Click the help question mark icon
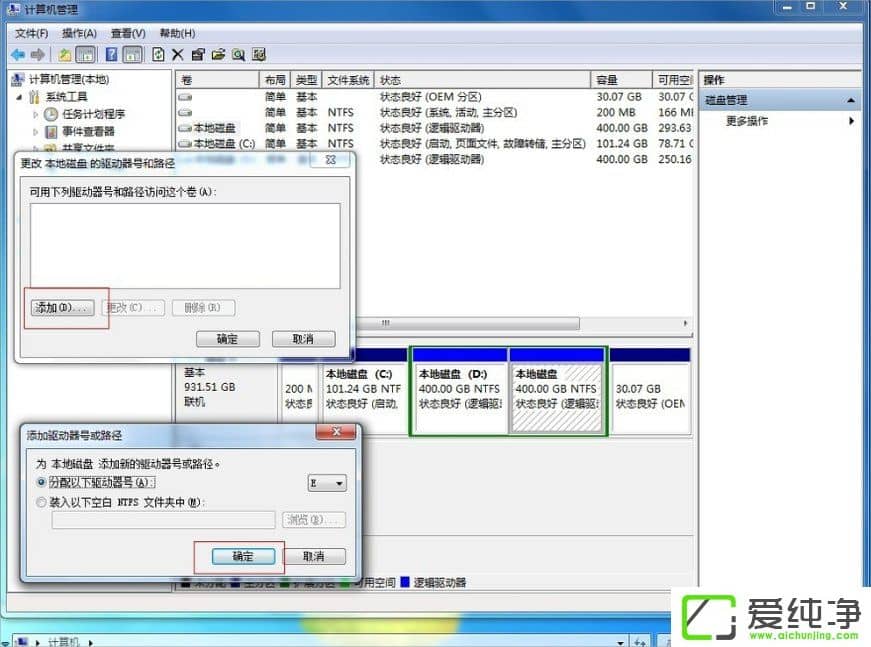Screen dimensions: 871x647 pos(112,55)
